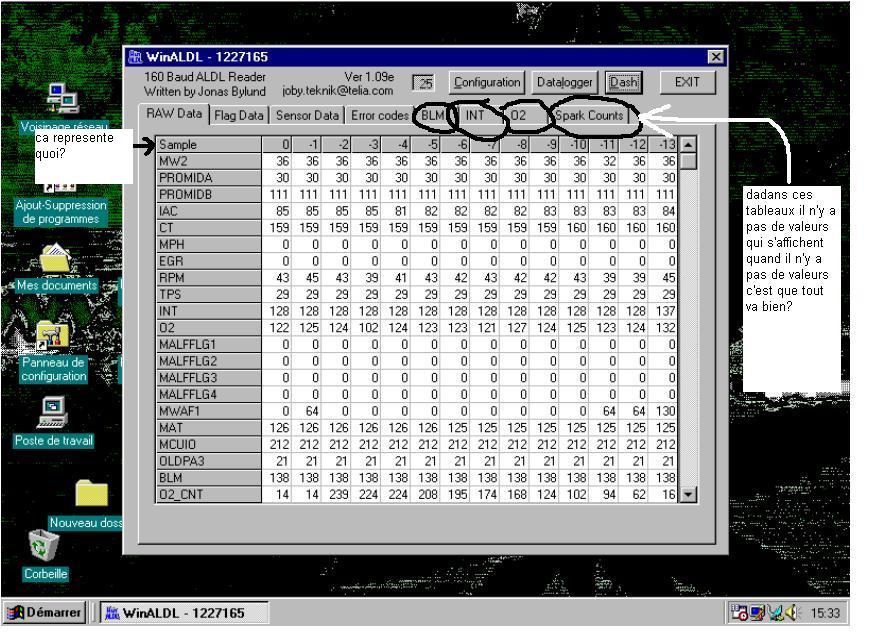Open the Sensor Data tab

[x=307, y=116]
